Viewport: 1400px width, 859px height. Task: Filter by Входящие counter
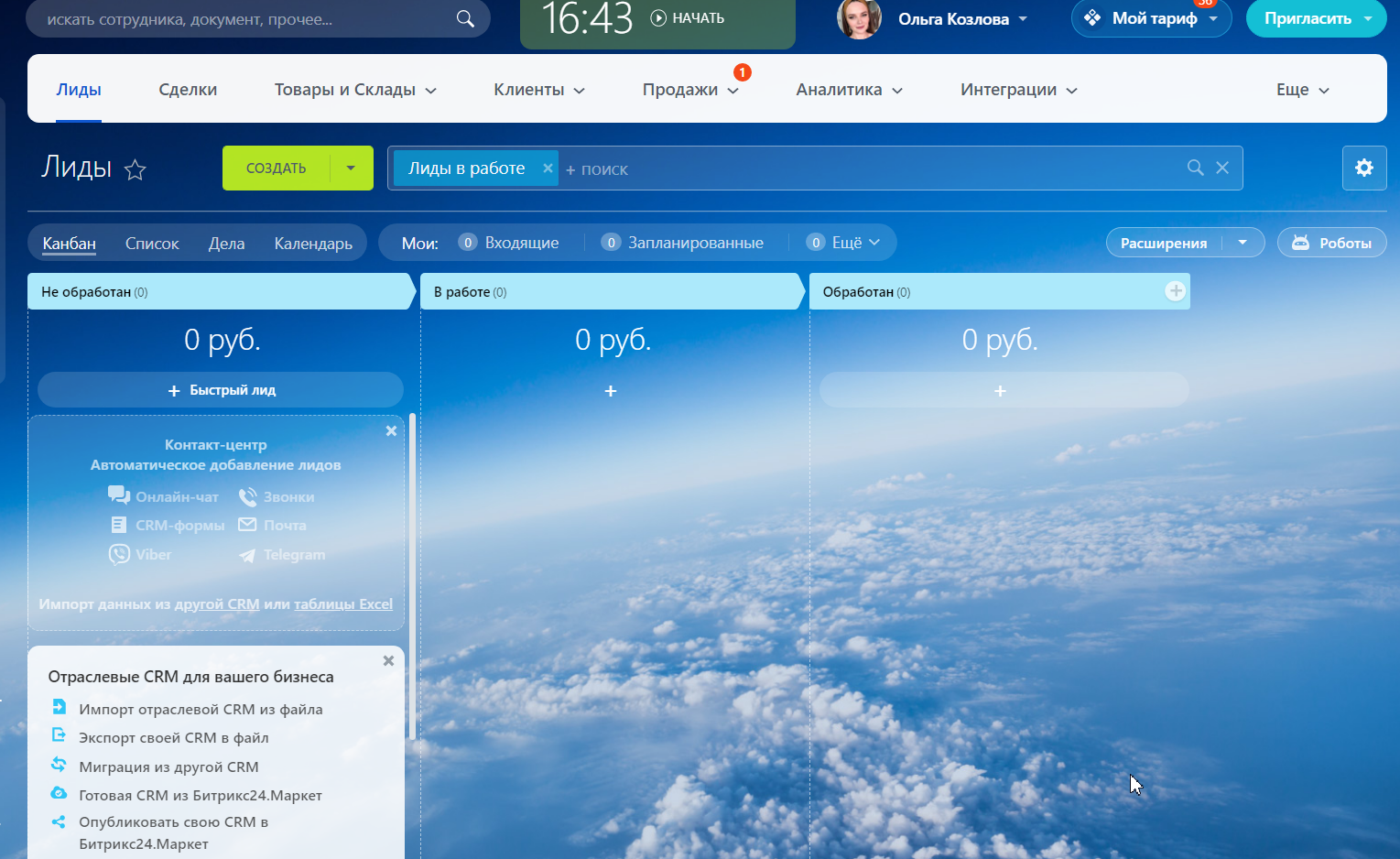click(508, 243)
